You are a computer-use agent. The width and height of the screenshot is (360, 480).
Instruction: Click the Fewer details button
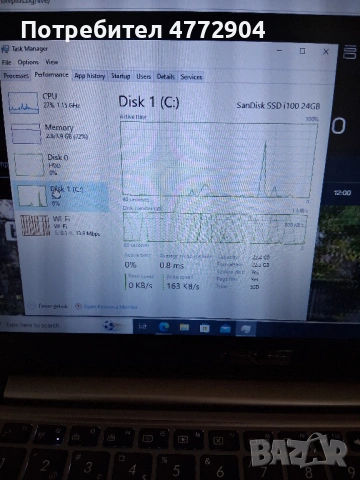[x=49, y=306]
